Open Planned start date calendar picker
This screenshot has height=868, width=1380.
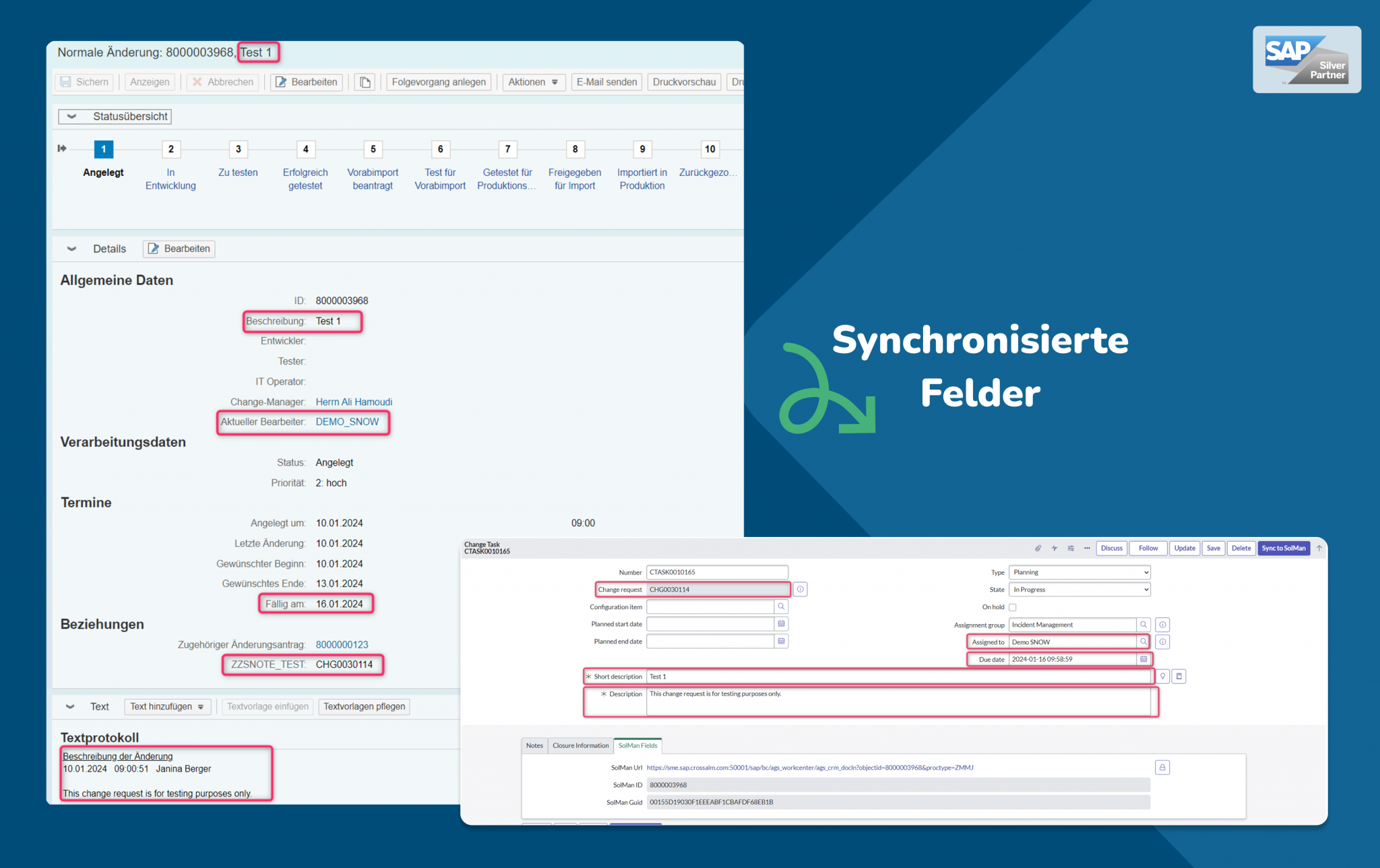tap(781, 624)
